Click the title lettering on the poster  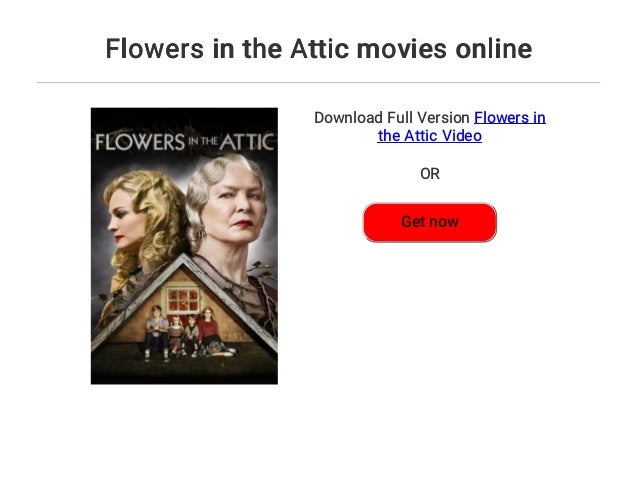pyautogui.click(x=184, y=142)
